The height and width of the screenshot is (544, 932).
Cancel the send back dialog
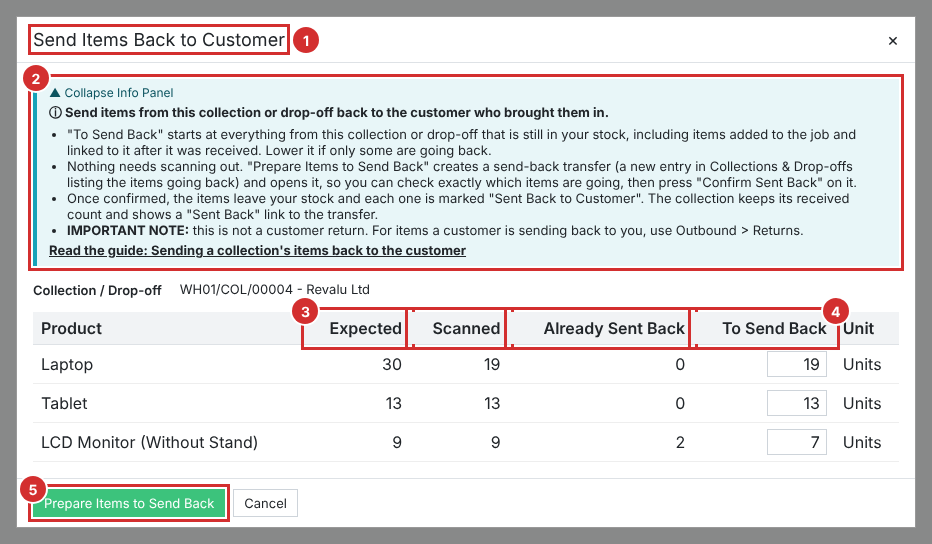265,504
